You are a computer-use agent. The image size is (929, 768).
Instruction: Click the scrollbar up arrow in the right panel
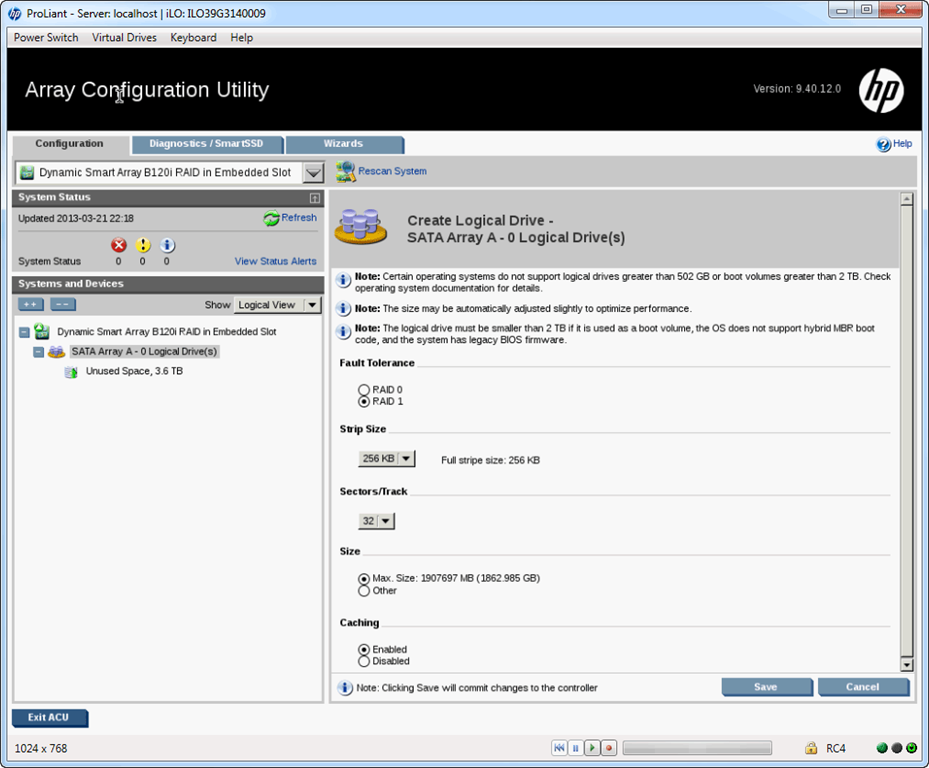tap(906, 199)
